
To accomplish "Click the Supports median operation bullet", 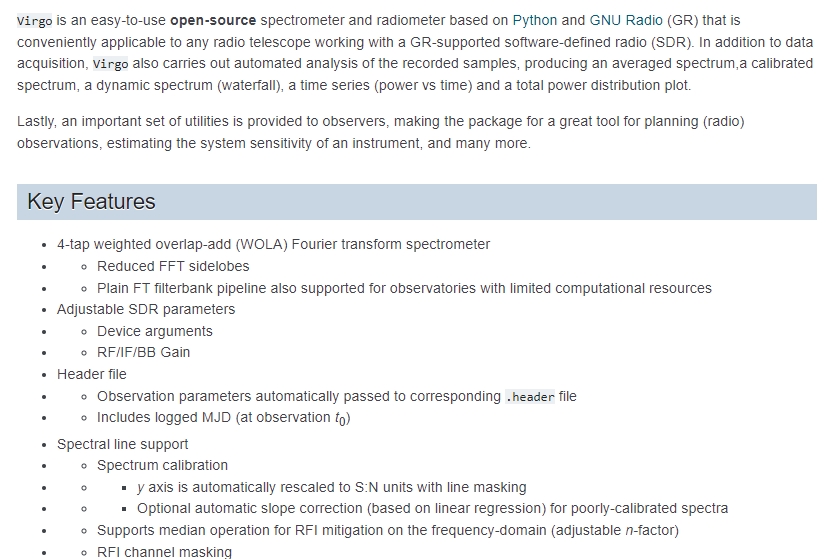I will coord(387,530).
